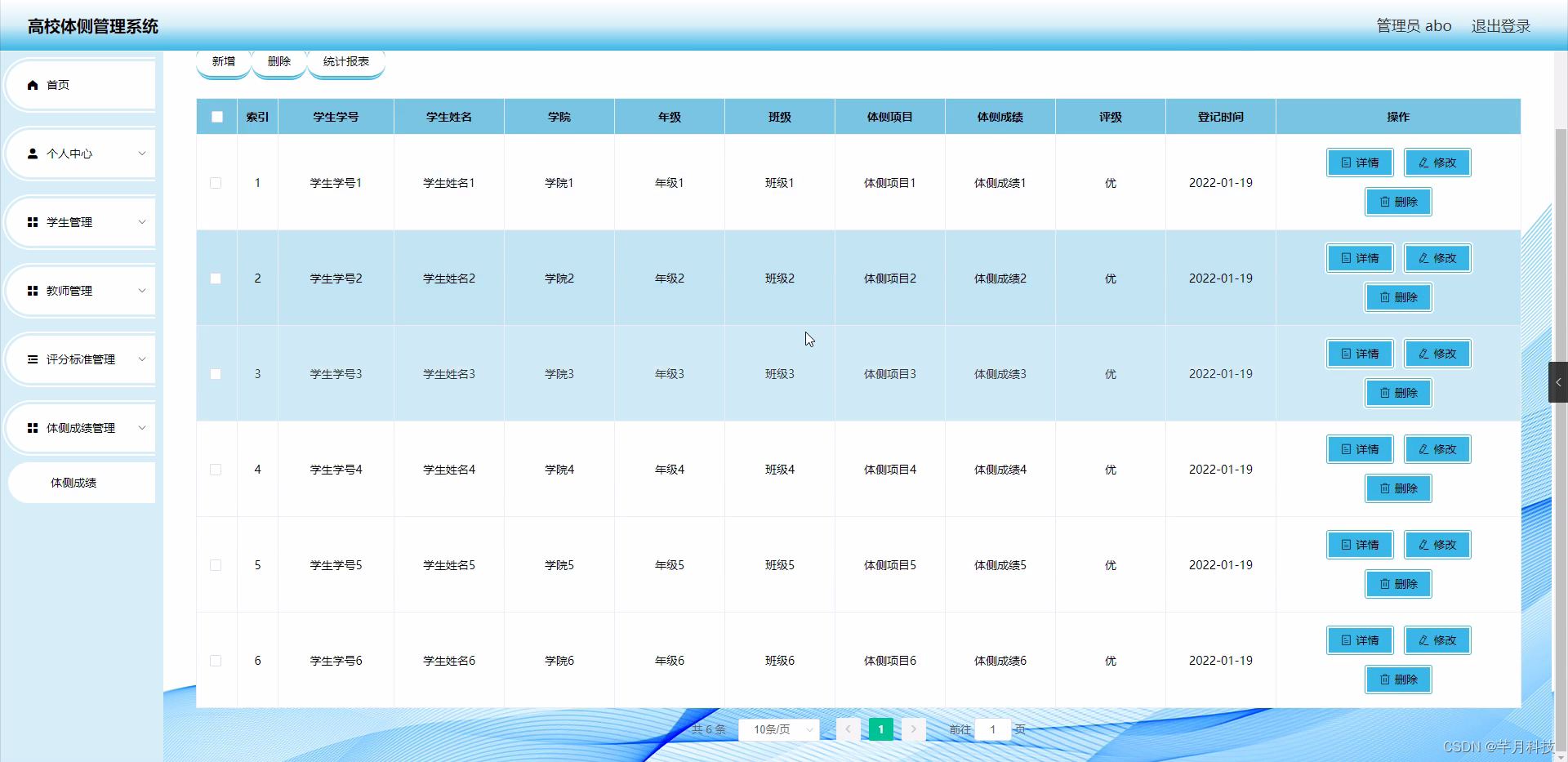Expand the 教师管理 menu chevron
1568x762 pixels.
(143, 291)
